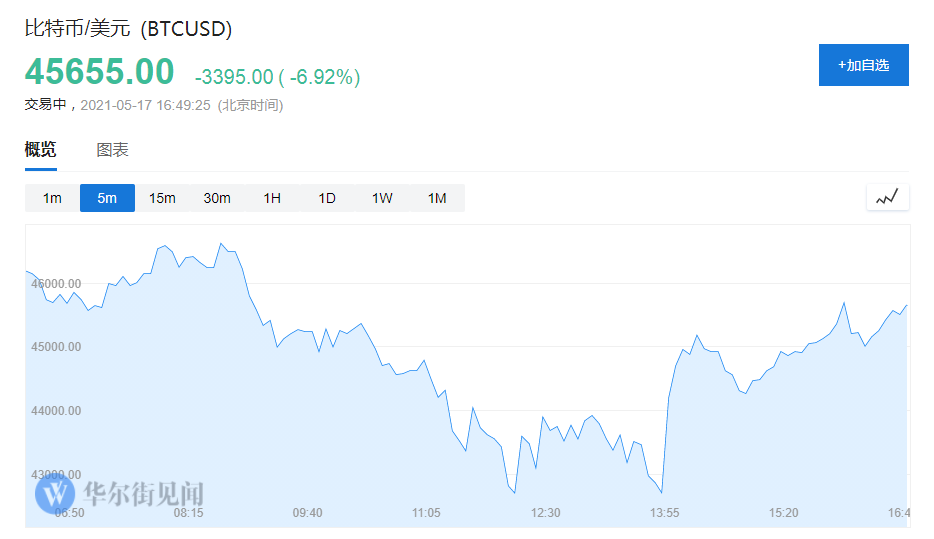Switch chart to 1D interval
This screenshot has height=539, width=934.
327,198
